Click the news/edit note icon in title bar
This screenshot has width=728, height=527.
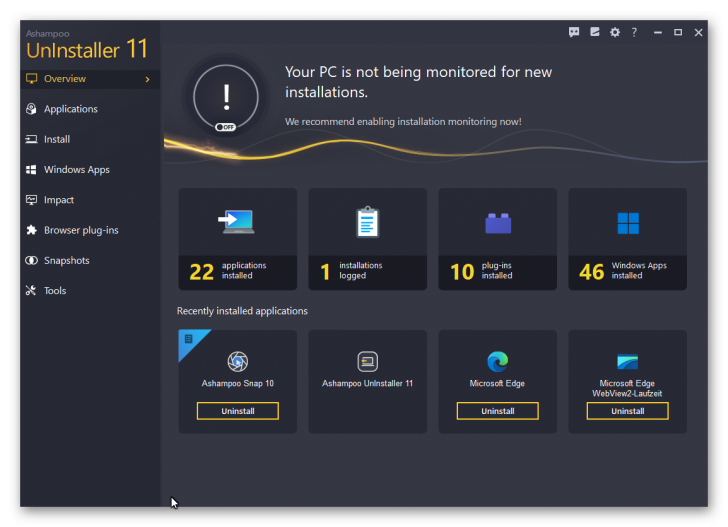coord(594,32)
